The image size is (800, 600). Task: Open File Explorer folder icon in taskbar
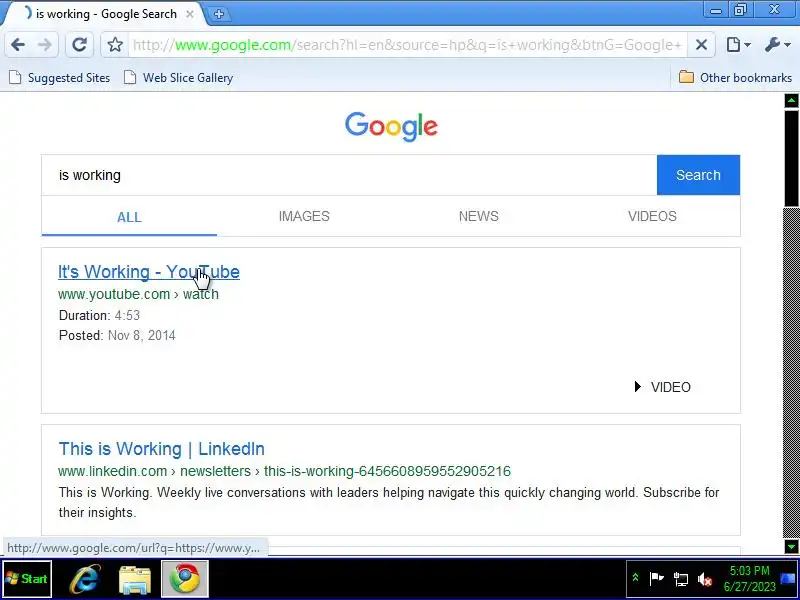135,580
